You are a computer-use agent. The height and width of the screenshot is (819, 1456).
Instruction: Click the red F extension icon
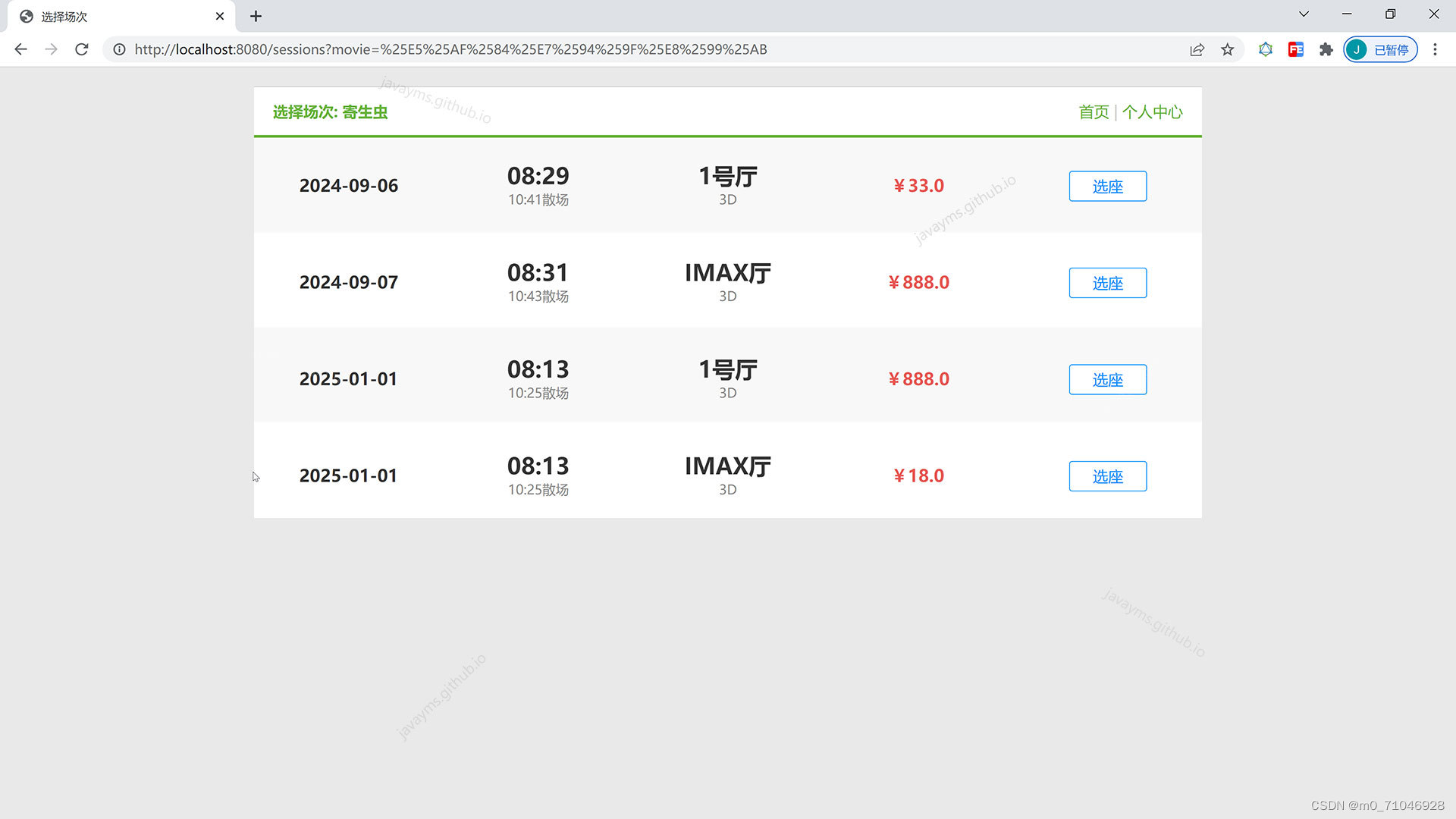[1295, 49]
